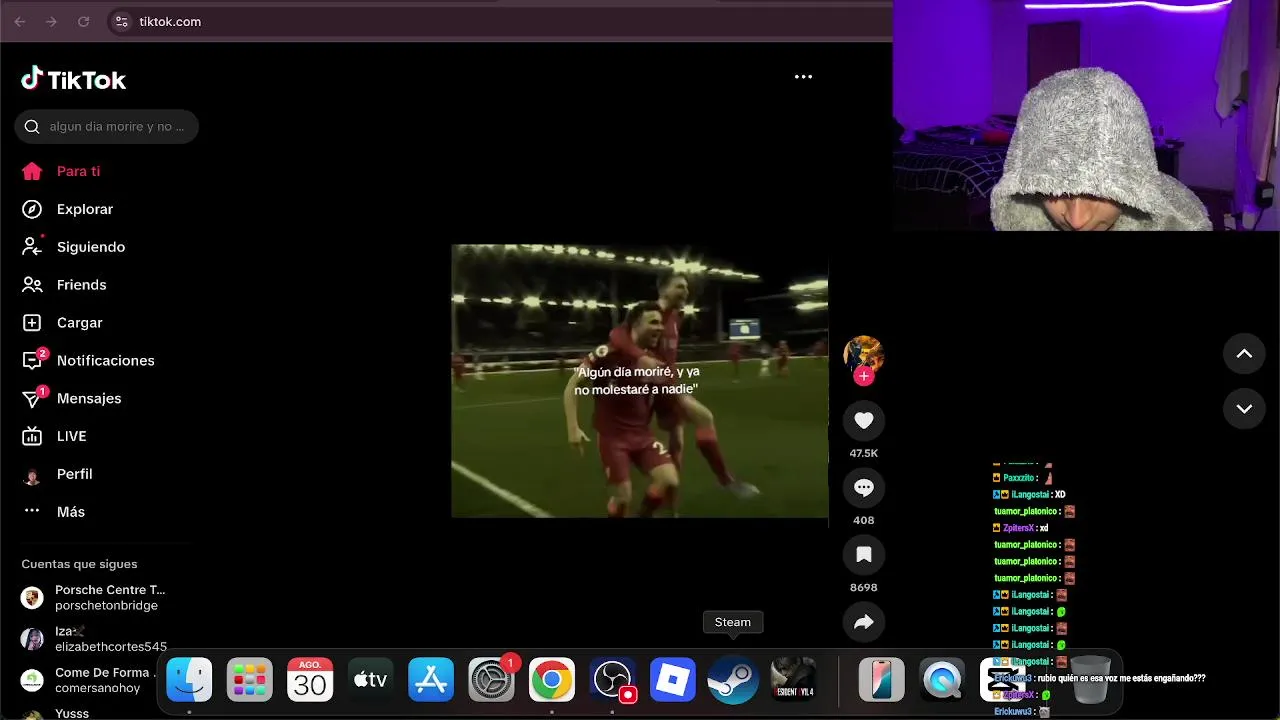
Task: Go to the next video with the down chevron
Action: 1244,409
